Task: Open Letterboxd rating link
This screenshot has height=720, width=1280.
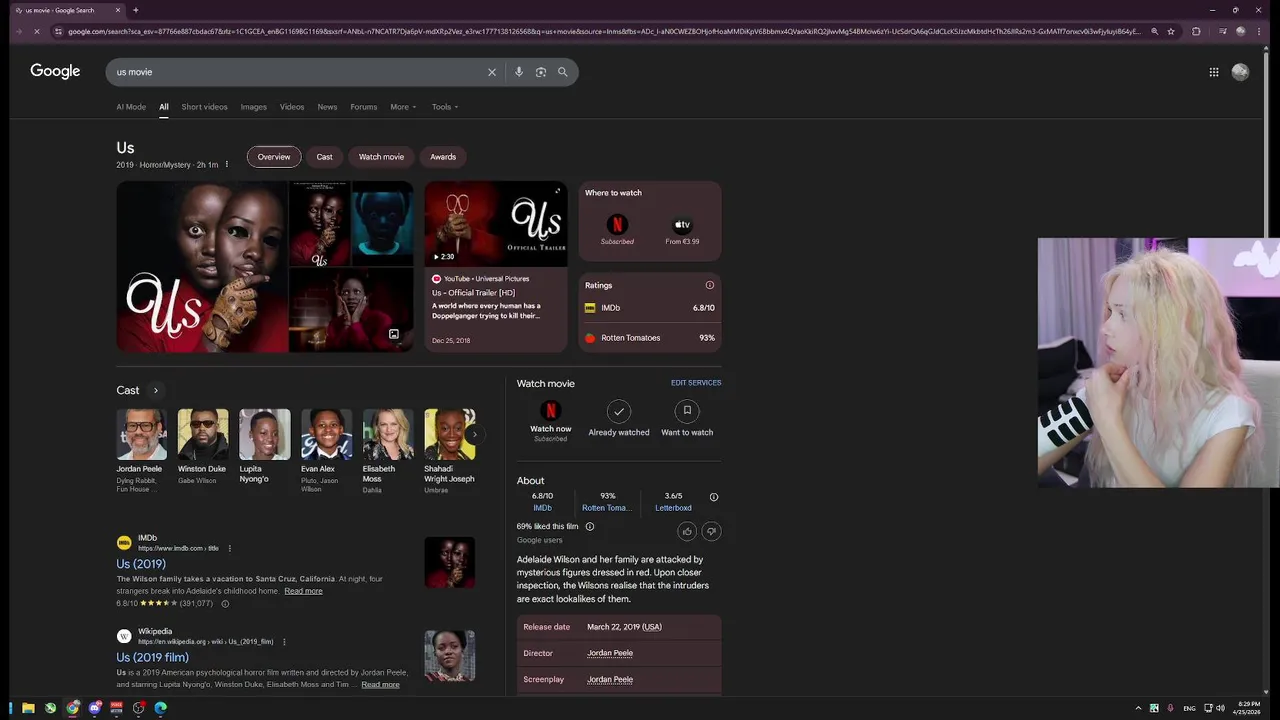Action: 673,508
